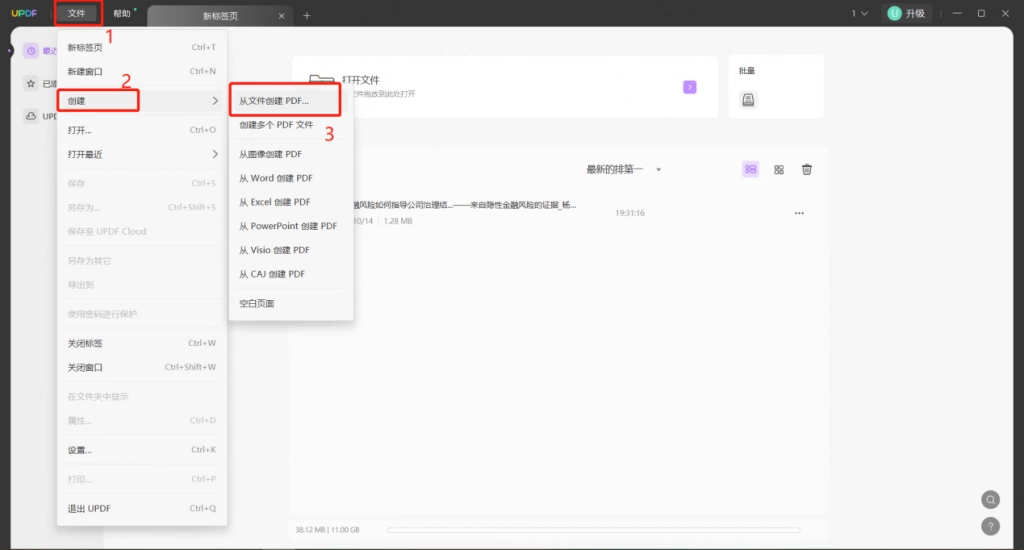Open the 文件 menu
Screen dimensions: 1024x550
pyautogui.click(x=77, y=13)
